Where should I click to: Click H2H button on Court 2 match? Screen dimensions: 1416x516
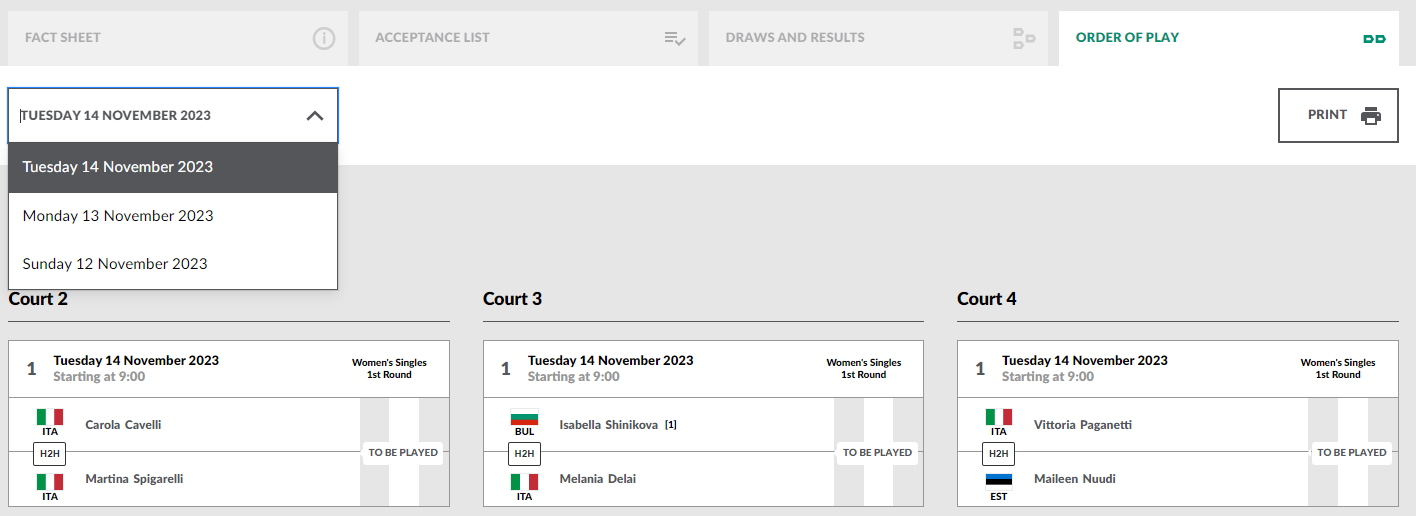(50, 453)
